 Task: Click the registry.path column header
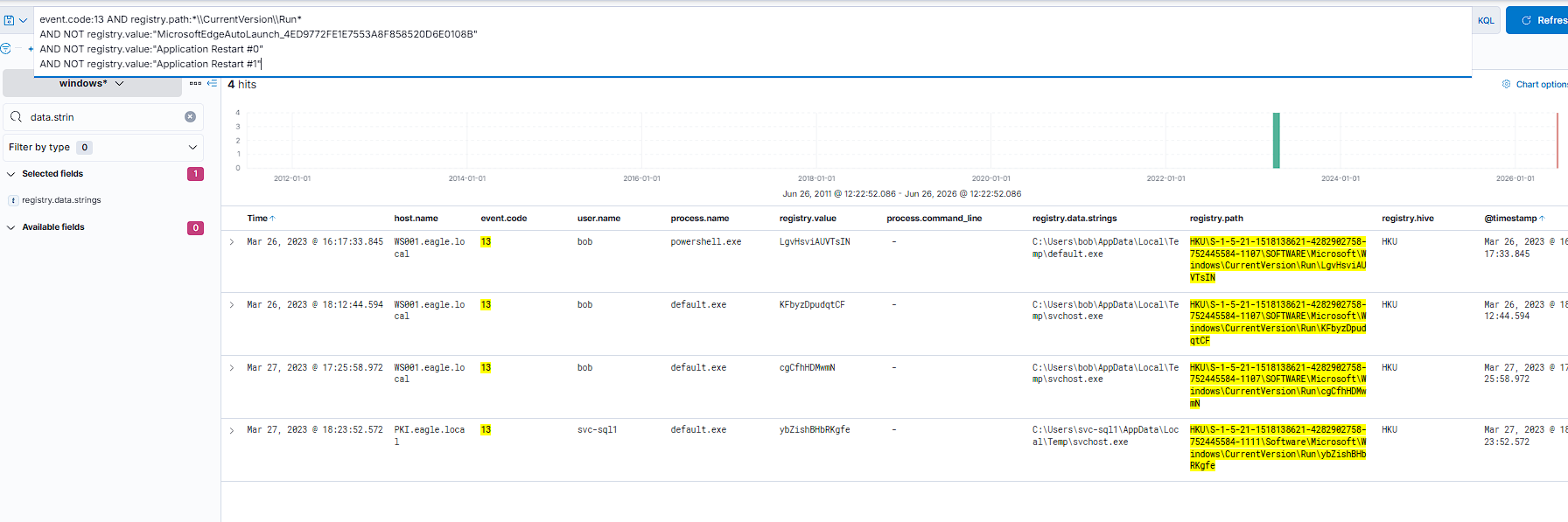click(1216, 219)
